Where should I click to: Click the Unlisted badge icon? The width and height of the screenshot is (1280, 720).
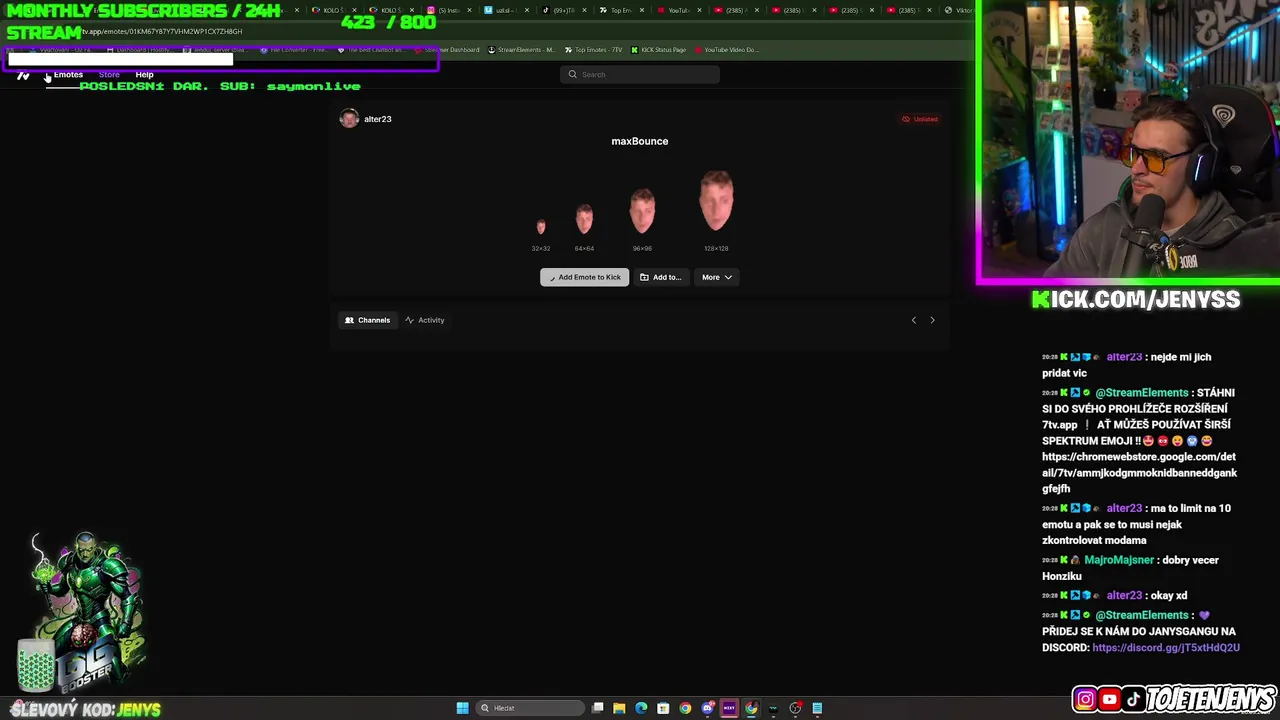(x=906, y=119)
